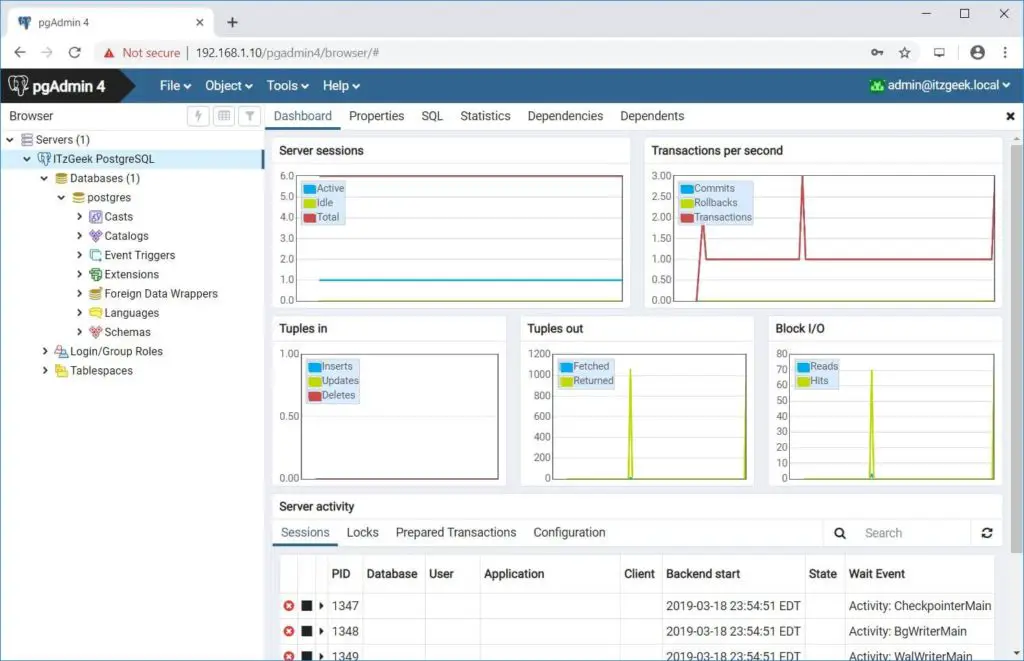The image size is (1024, 661).
Task: Click the ITzGeek PostgreSQL server icon
Action: click(x=44, y=159)
